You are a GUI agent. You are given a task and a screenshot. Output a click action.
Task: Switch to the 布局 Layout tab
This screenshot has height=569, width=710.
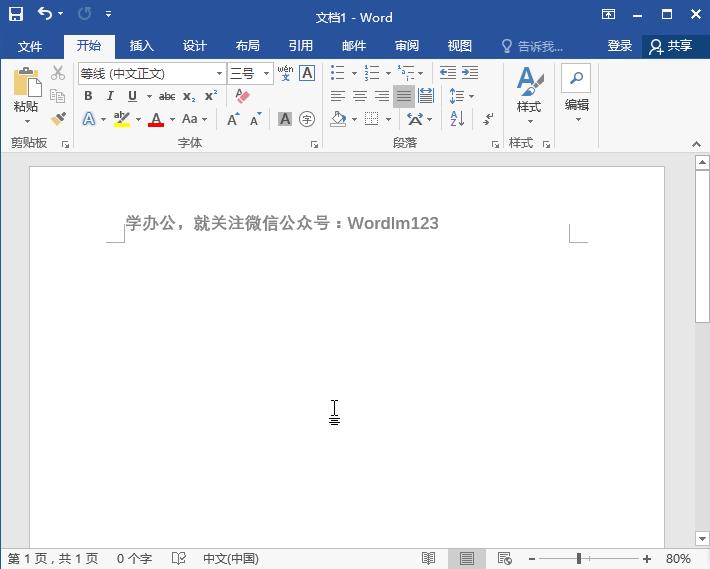coord(248,46)
